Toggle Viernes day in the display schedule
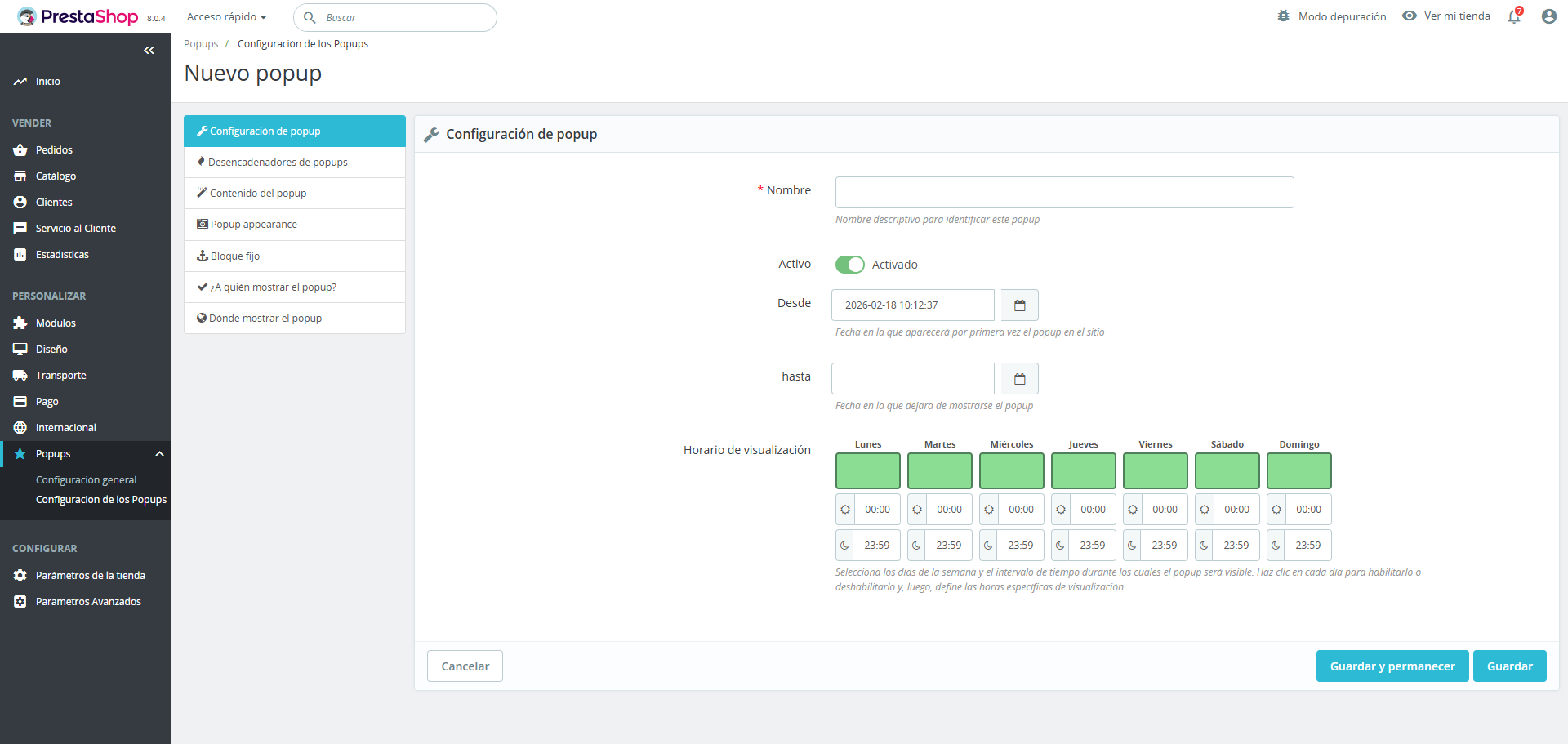Screen dimensions: 1568x744 point(1156,471)
